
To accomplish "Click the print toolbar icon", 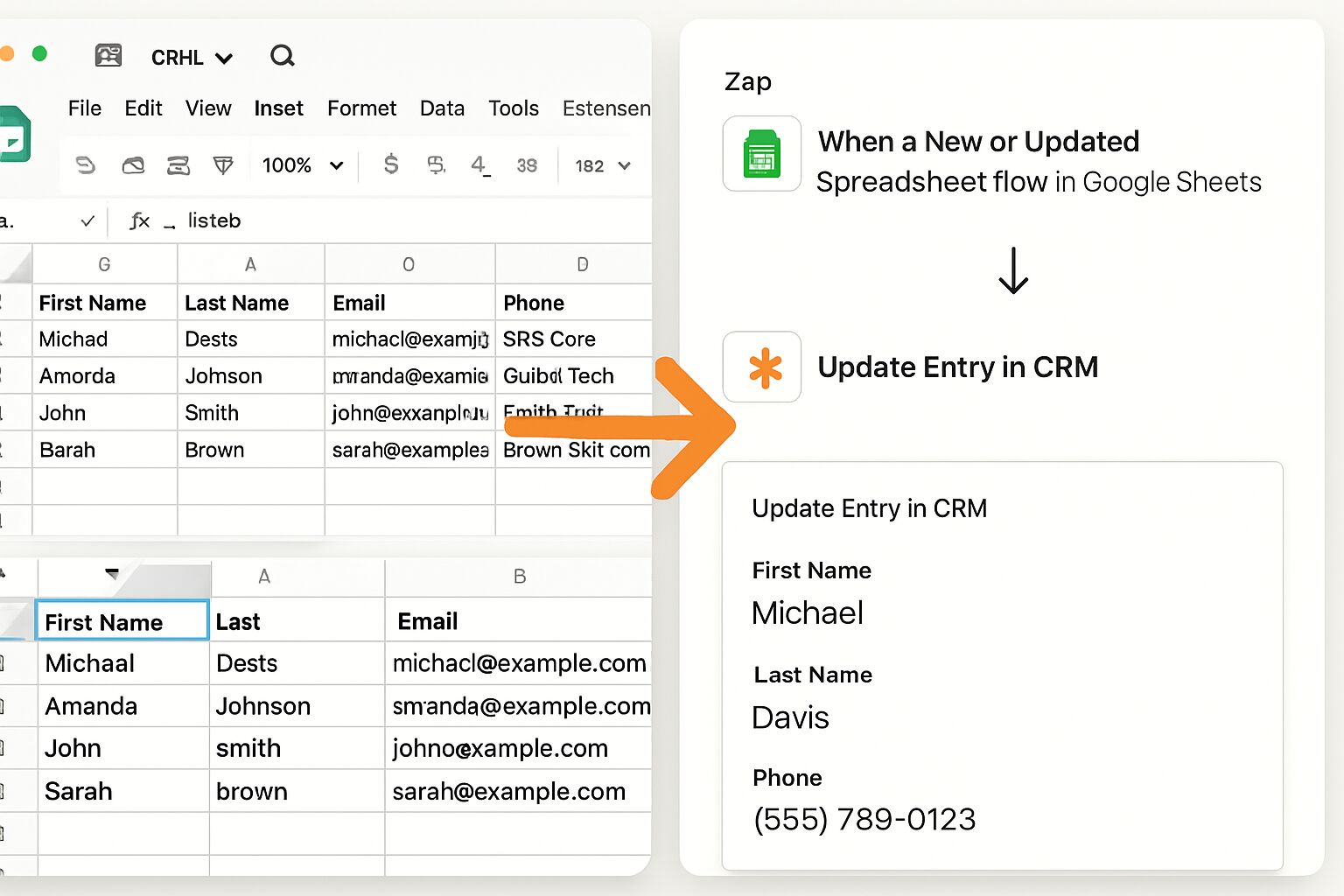I will click(x=178, y=165).
